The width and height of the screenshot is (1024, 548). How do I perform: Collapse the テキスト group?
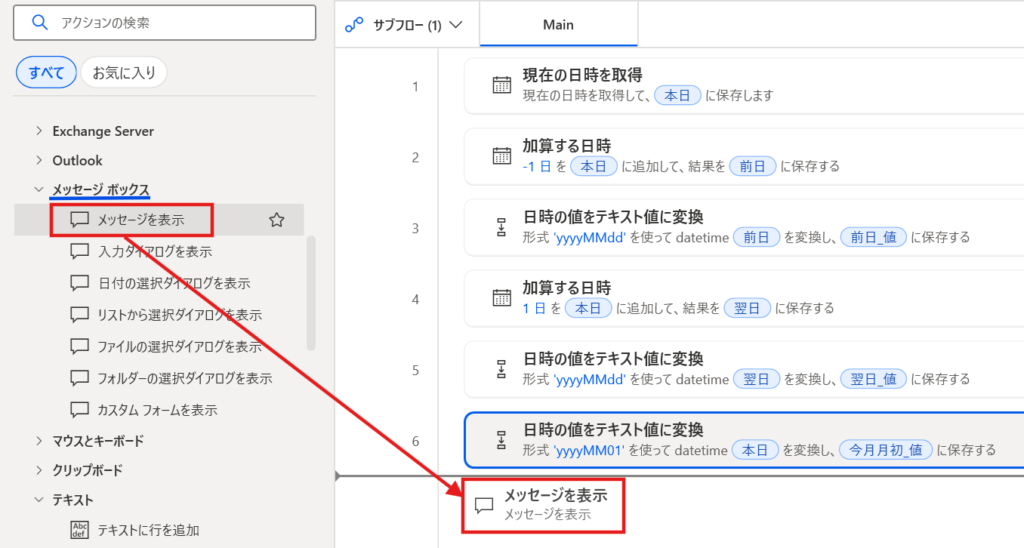39,500
